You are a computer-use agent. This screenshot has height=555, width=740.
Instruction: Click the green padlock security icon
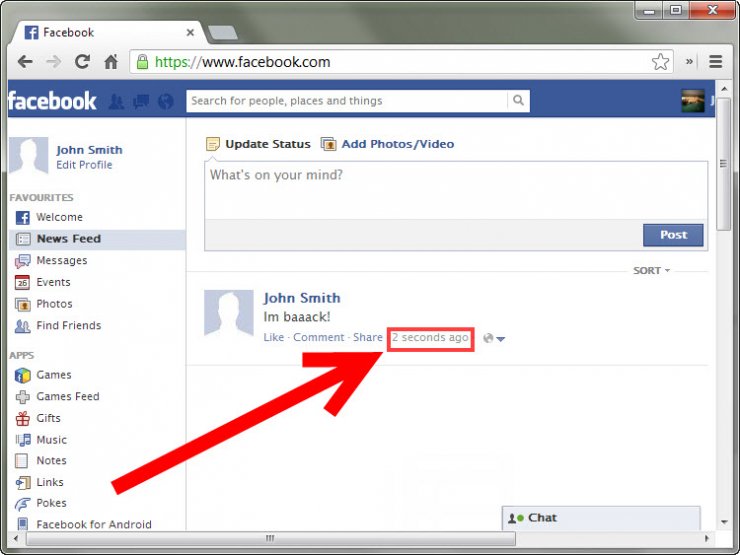point(142,62)
